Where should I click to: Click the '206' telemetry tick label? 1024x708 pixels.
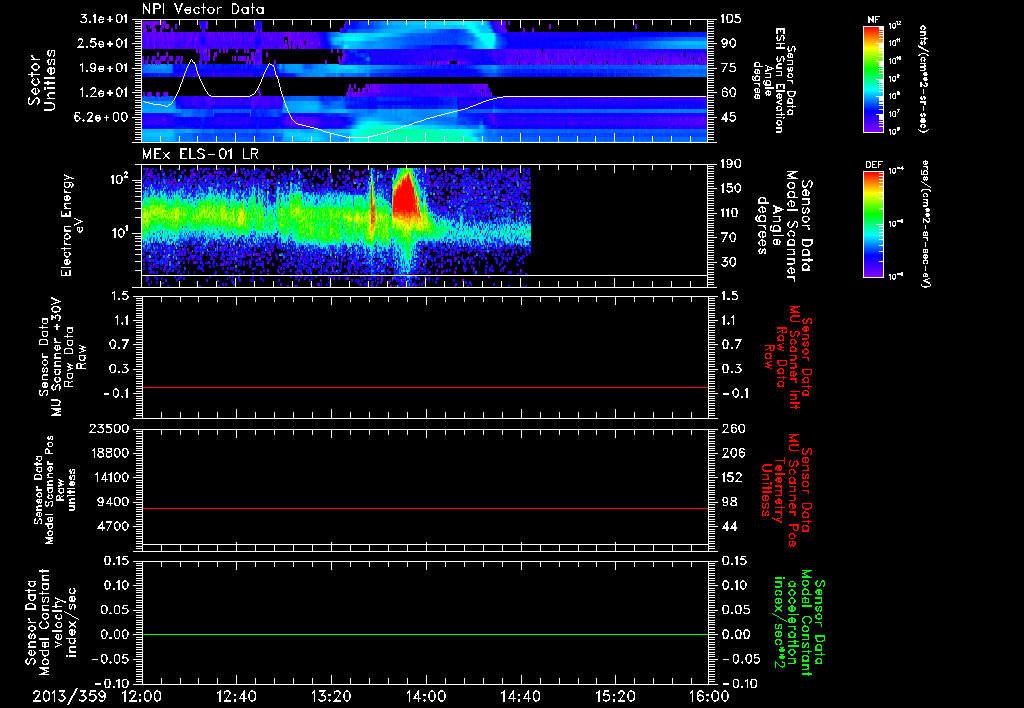coord(732,453)
